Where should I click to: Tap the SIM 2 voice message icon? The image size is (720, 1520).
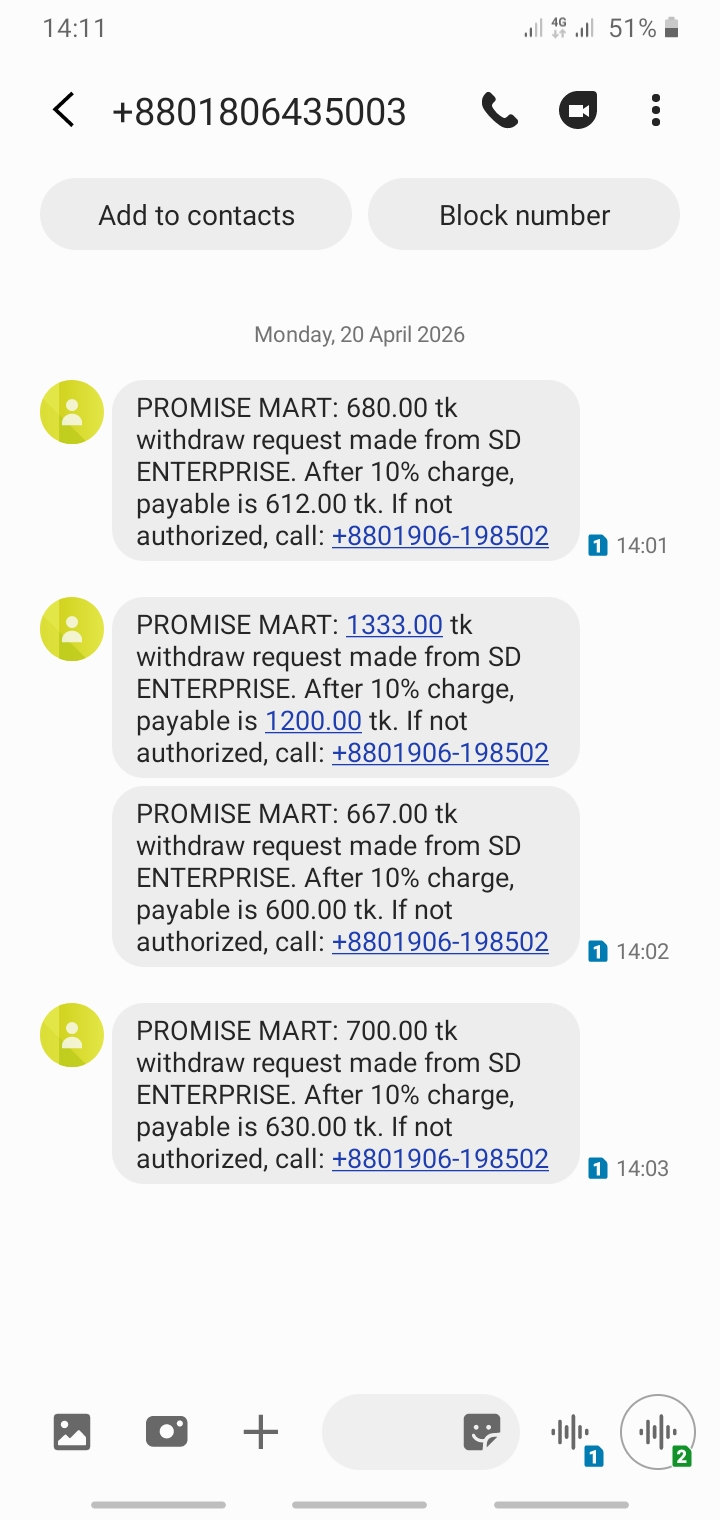click(x=658, y=1432)
